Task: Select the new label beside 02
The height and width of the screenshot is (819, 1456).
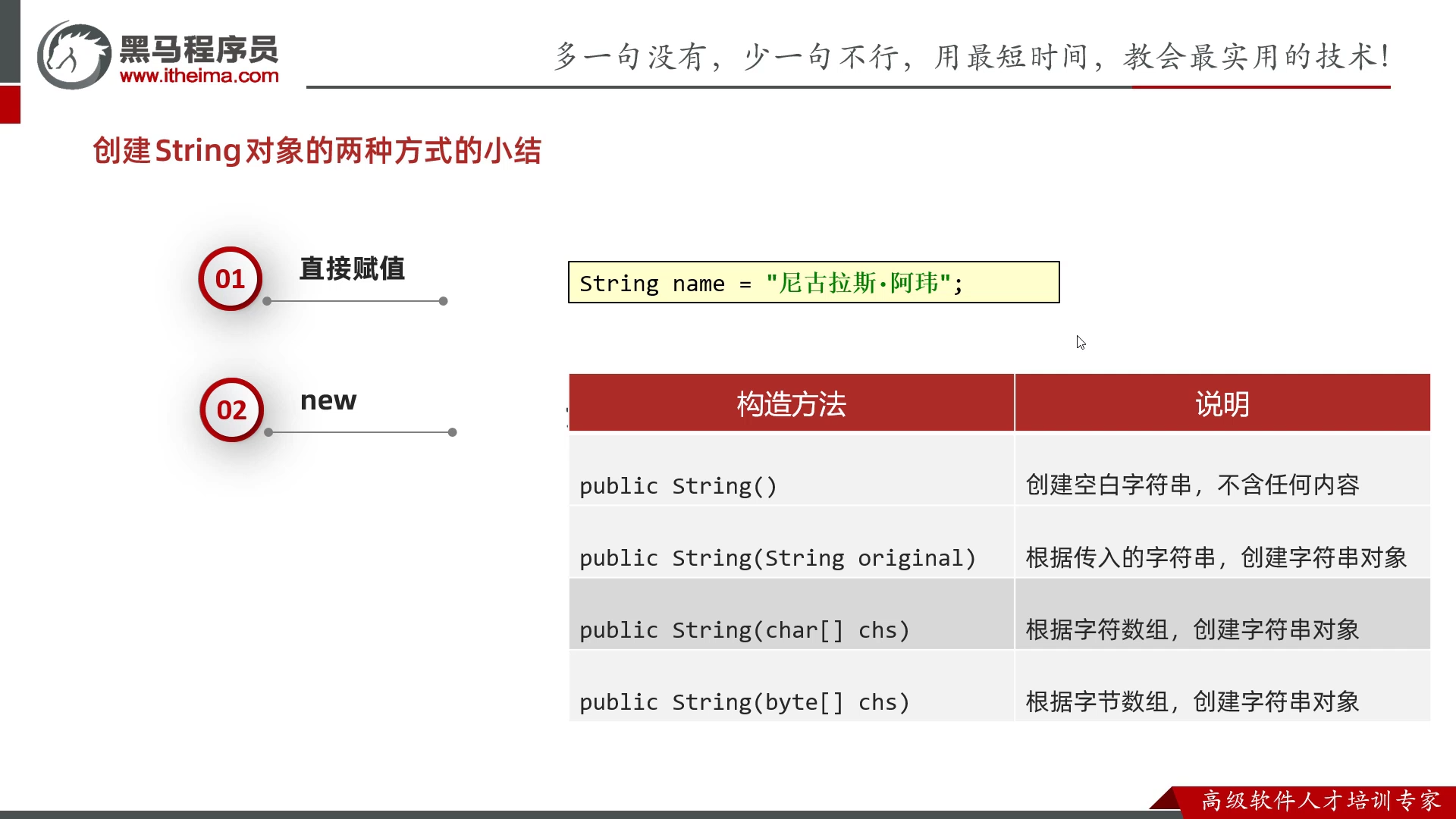Action: point(328,400)
